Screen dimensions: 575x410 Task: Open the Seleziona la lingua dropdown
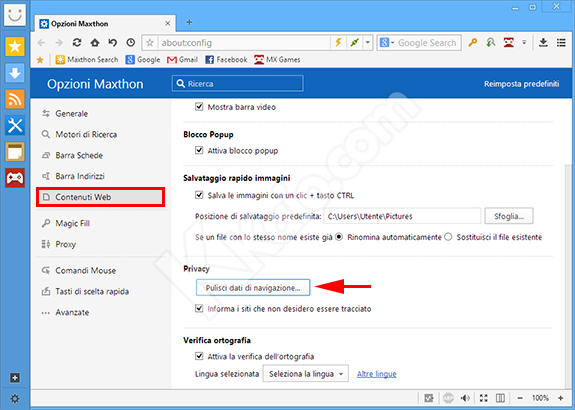coord(305,374)
